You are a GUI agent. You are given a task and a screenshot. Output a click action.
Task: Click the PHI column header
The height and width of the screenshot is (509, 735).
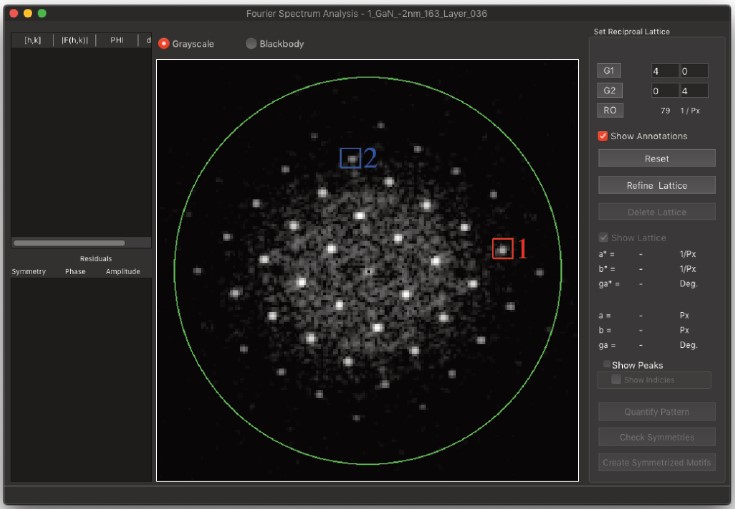(x=116, y=41)
